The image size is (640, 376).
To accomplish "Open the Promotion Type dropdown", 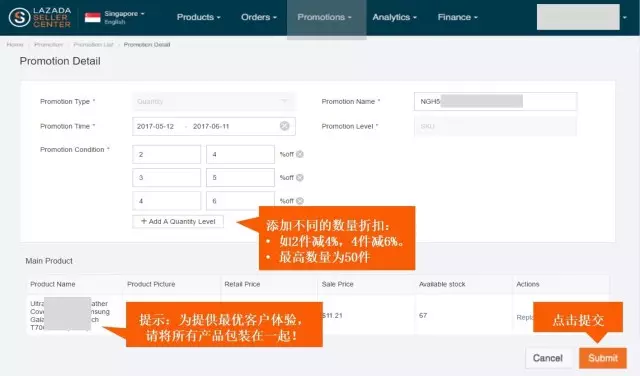I will click(214, 101).
